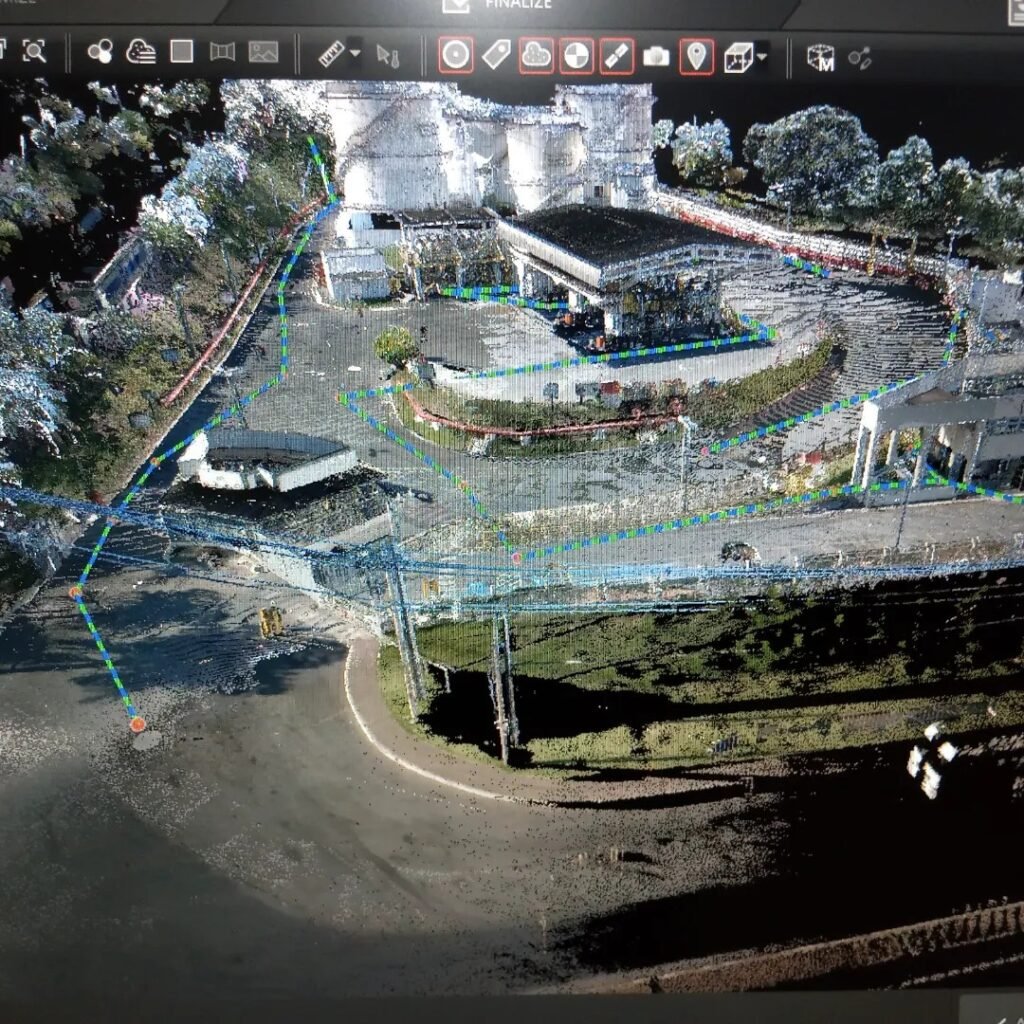This screenshot has height=1024, width=1024.
Task: Toggle the quartered-circle limit box icon
Action: coord(575,55)
